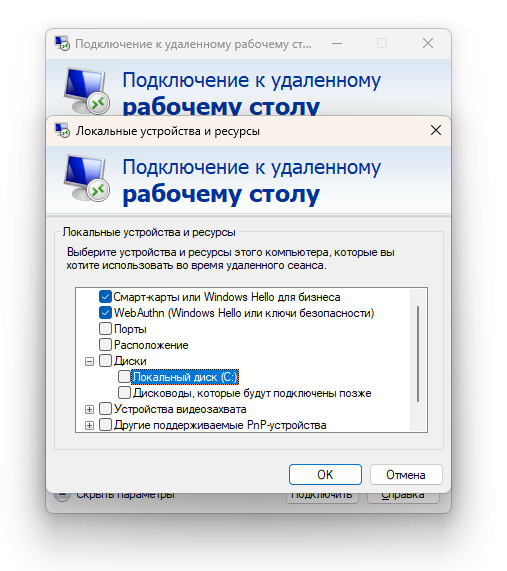Expand the Устройства видеозахвата node

pyautogui.click(x=89, y=409)
